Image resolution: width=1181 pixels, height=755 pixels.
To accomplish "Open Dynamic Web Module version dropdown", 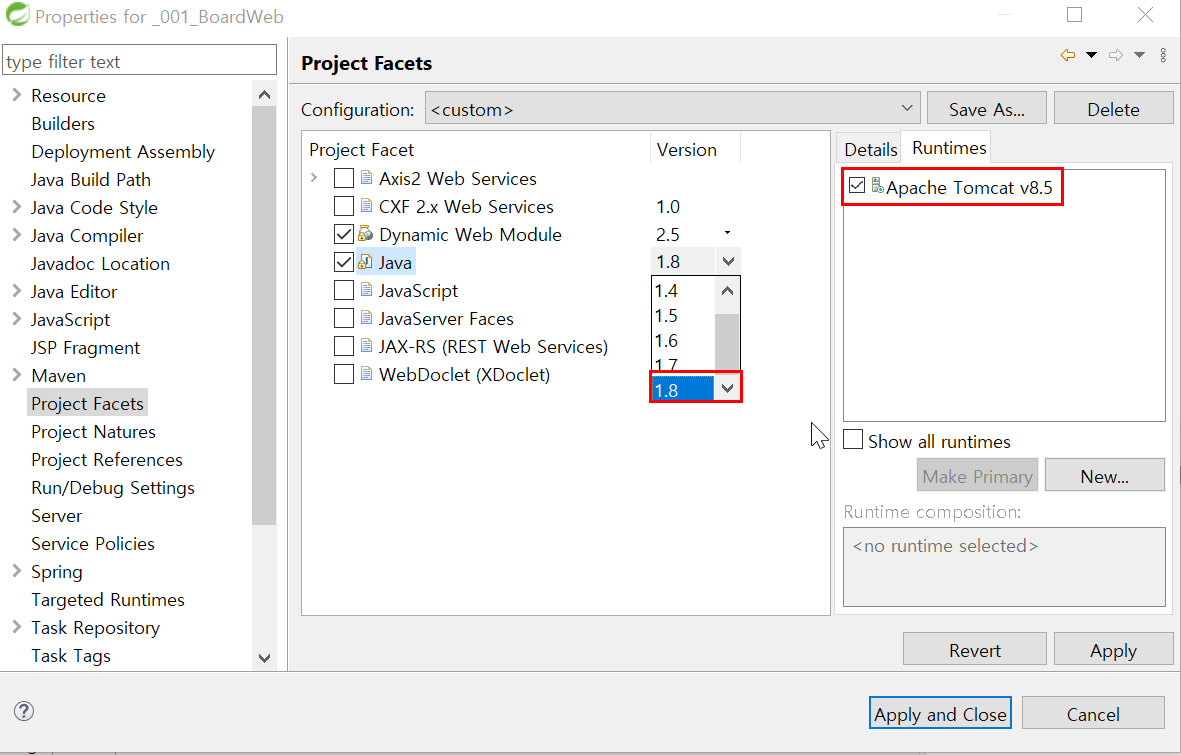I will click(727, 233).
